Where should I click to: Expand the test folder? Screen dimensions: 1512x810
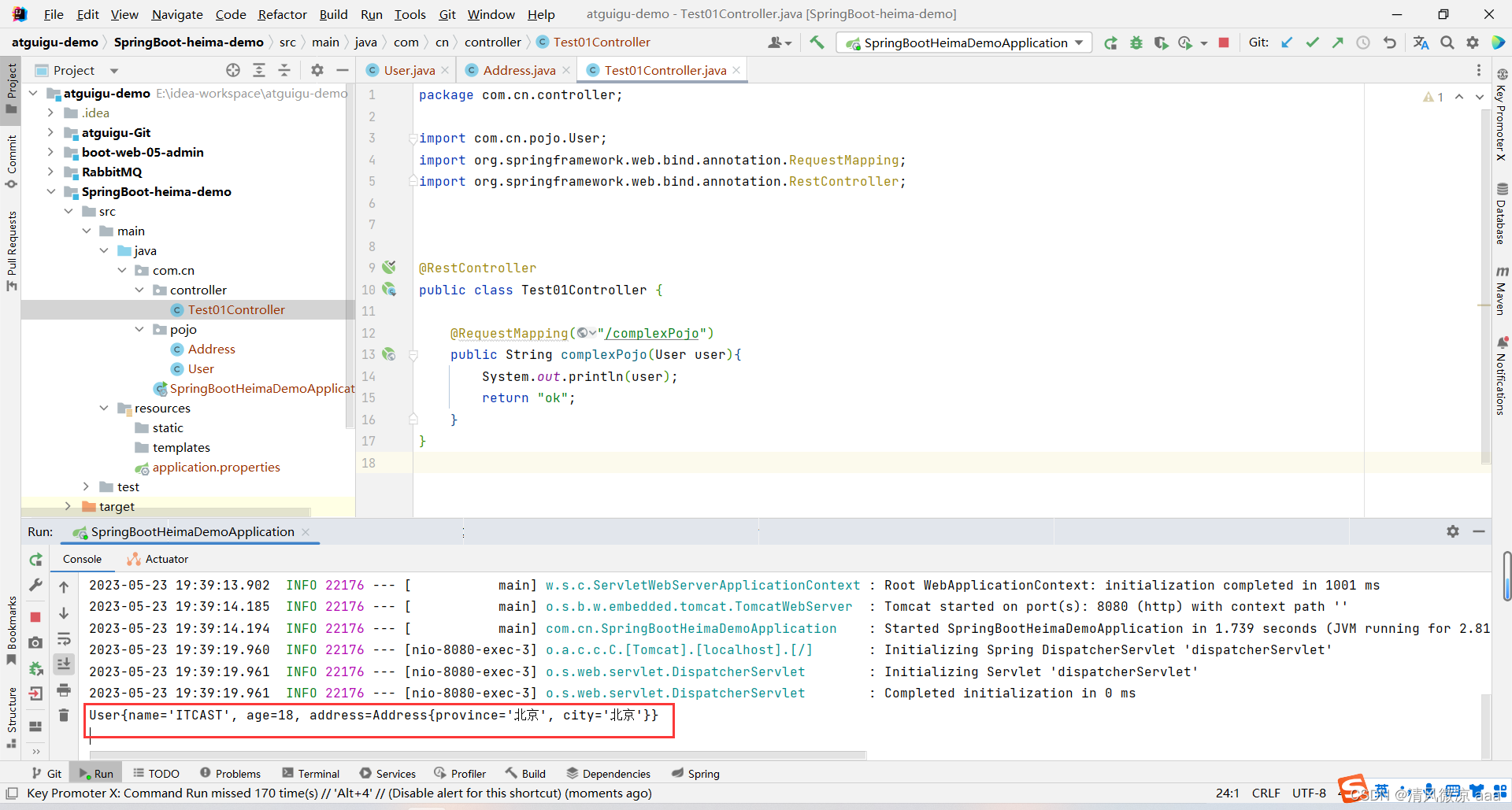click(x=87, y=486)
